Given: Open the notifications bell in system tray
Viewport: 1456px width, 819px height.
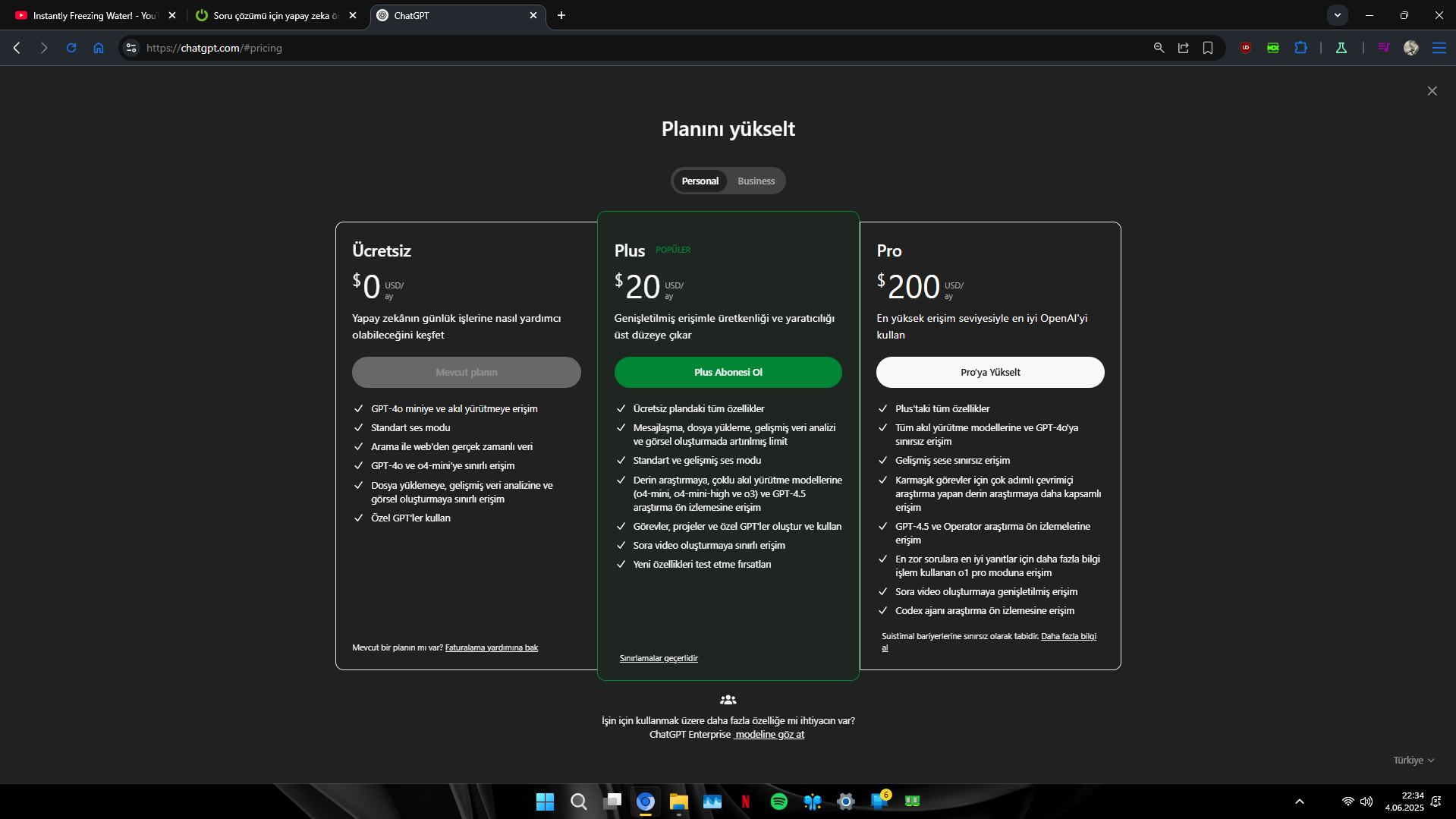Looking at the screenshot, I should (1436, 802).
